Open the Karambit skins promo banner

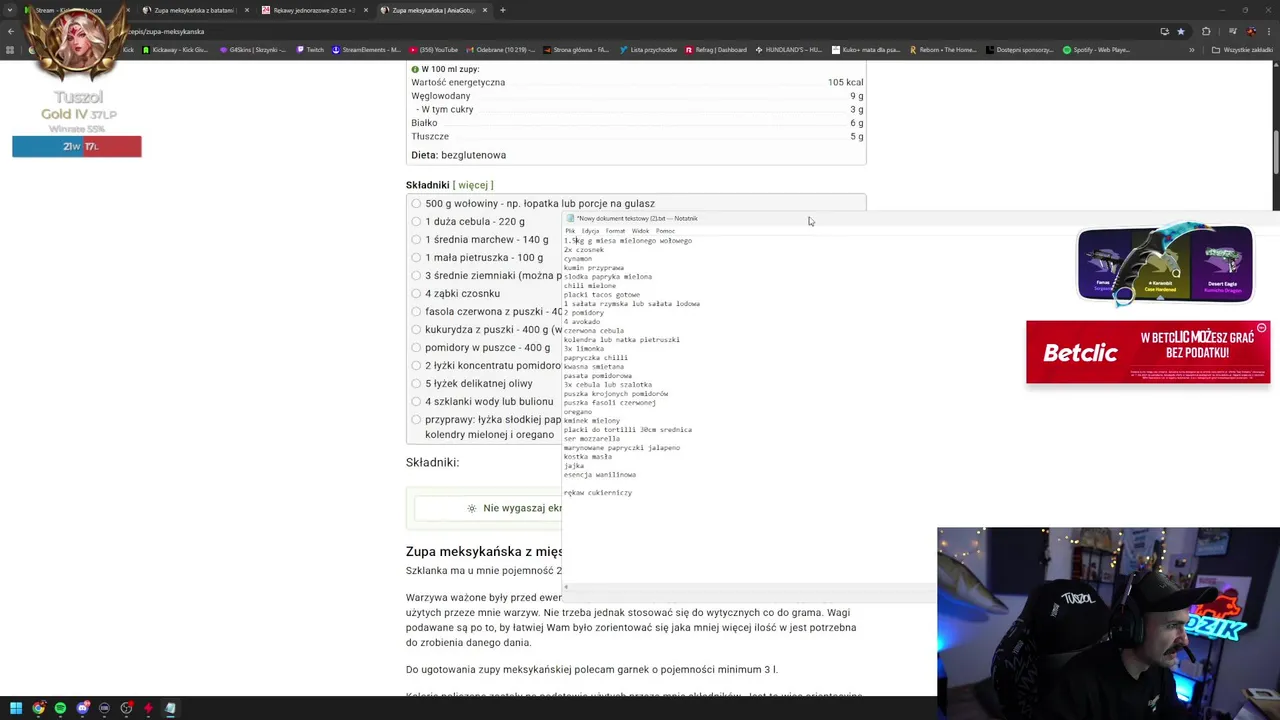(x=1165, y=264)
